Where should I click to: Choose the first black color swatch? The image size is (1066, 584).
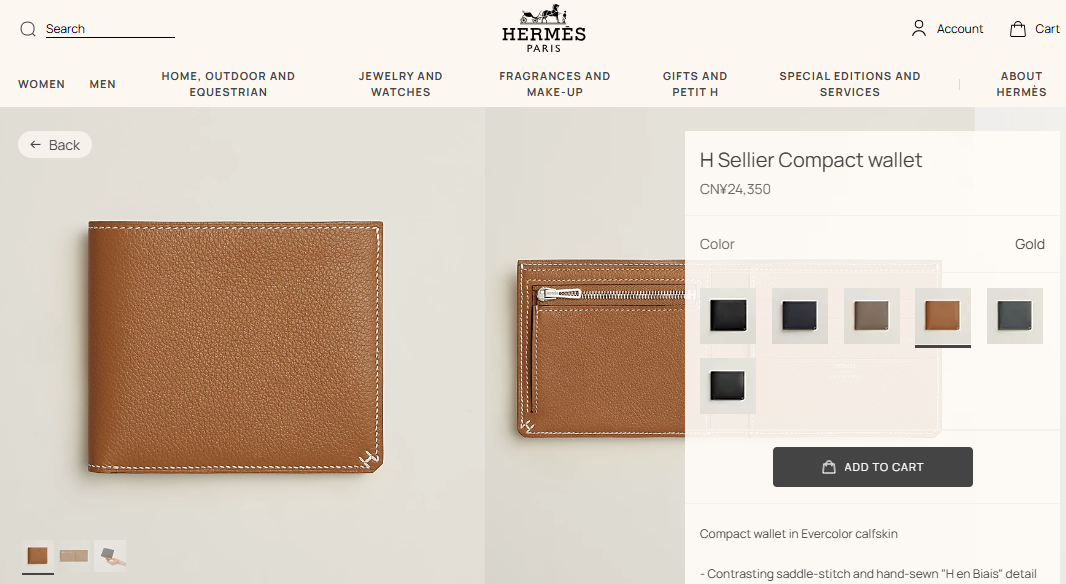tap(728, 316)
